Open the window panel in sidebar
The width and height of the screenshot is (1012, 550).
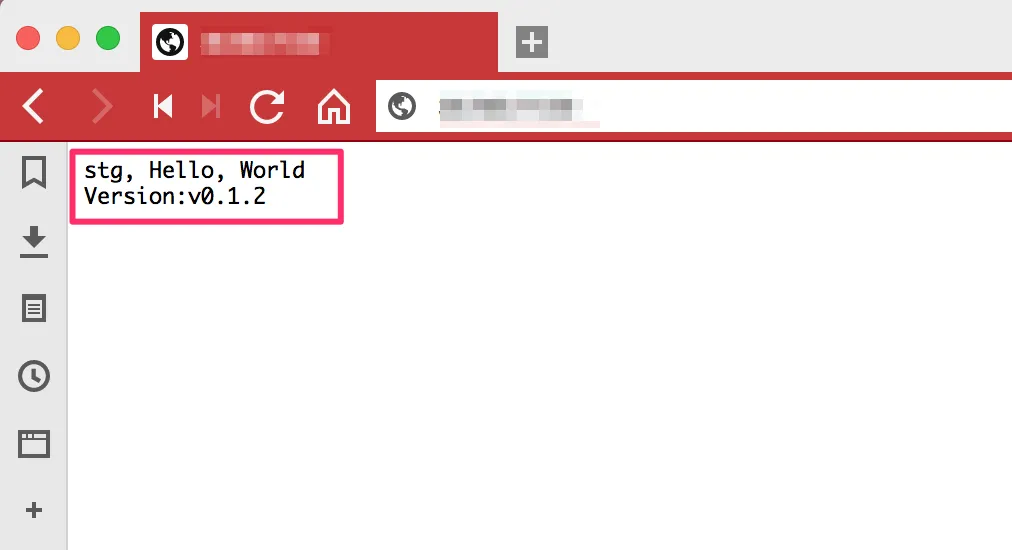(34, 444)
